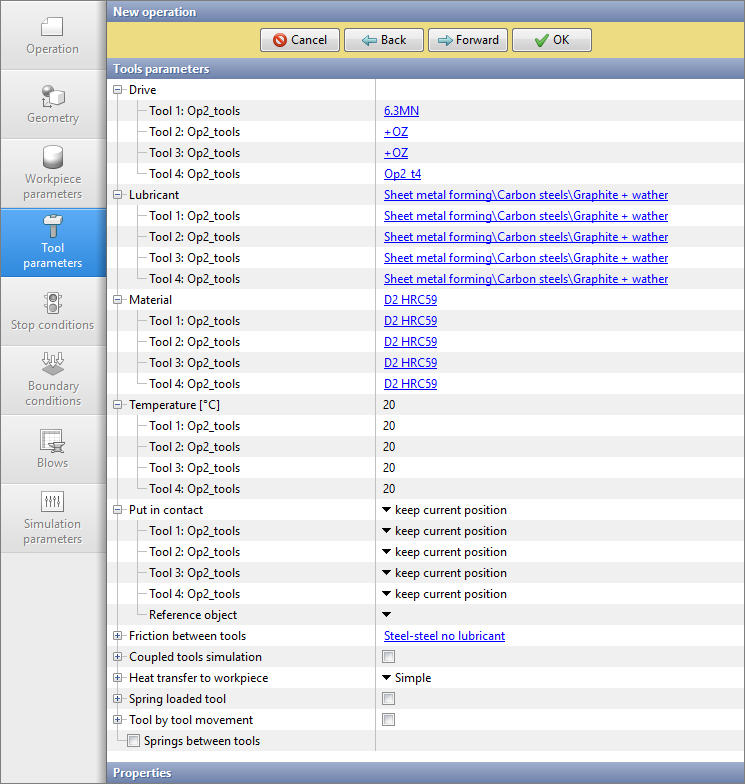Open Stop conditions sidebar section

click(52, 311)
